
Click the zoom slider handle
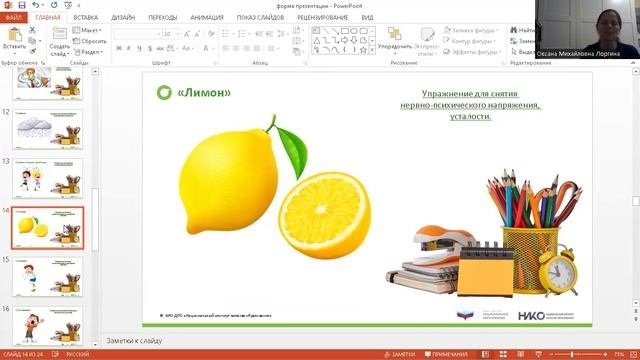572,354
